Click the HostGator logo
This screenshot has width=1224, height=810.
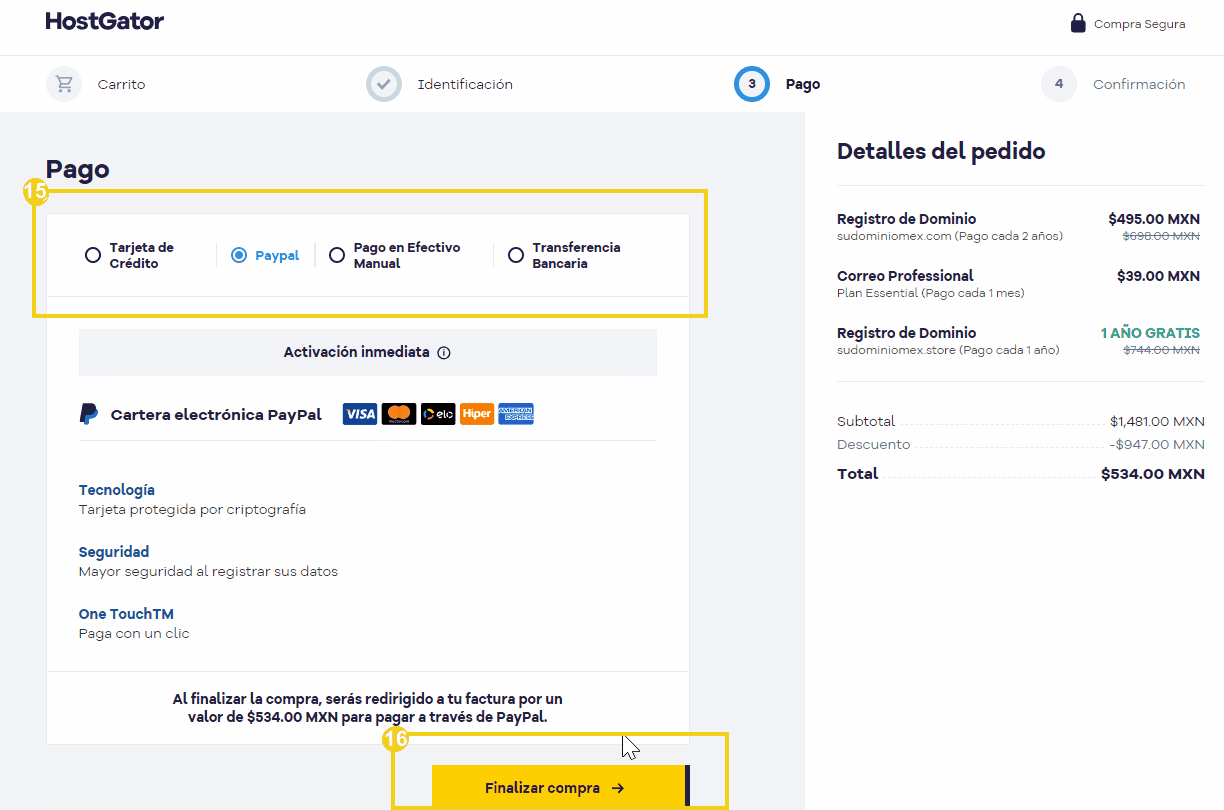click(x=105, y=21)
